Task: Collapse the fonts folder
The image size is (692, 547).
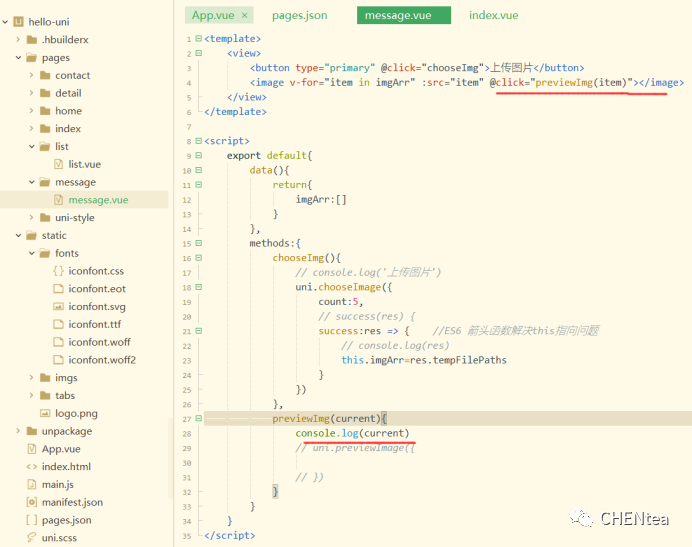Action: (x=32, y=253)
